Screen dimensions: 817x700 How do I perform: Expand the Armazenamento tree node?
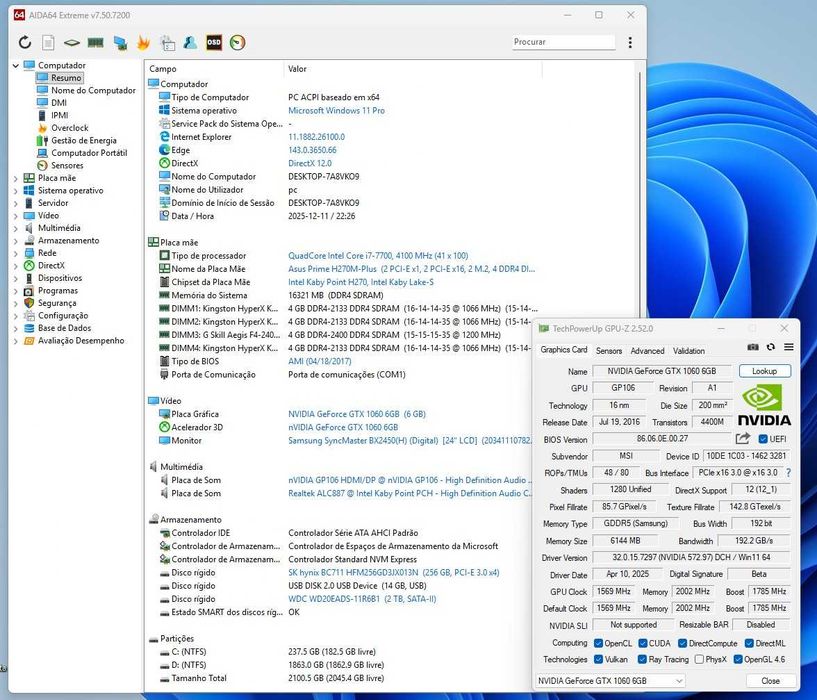pos(16,241)
